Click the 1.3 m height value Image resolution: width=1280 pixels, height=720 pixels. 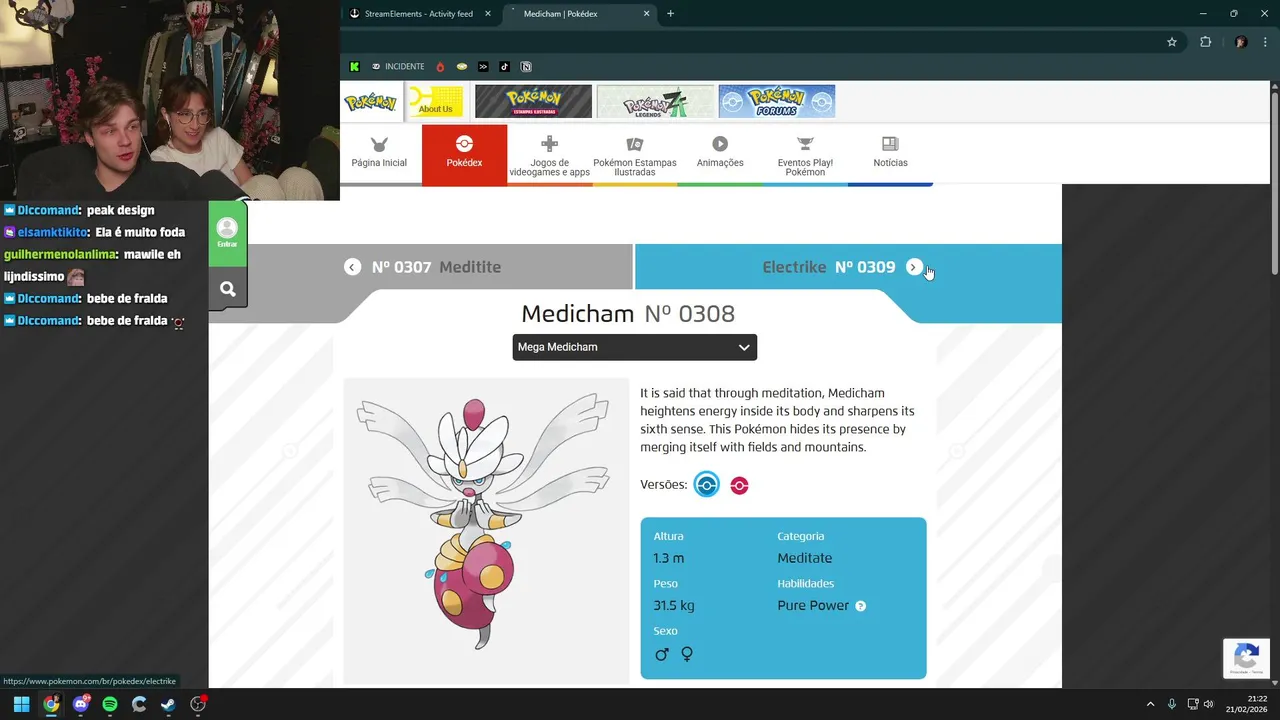pyautogui.click(x=669, y=558)
